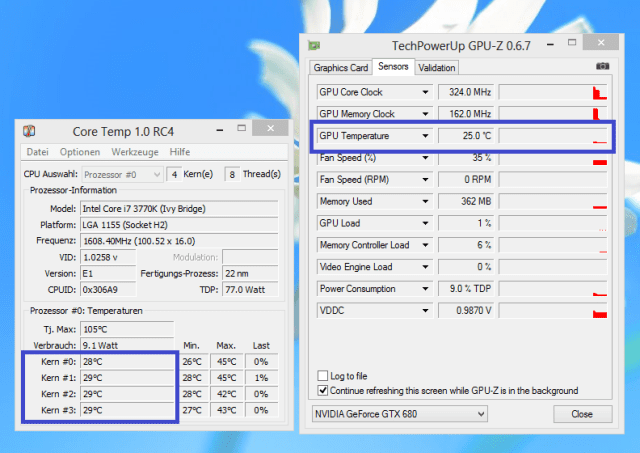Viewport: 640px width, 453px height.
Task: Click the Model field Intel Core i7 3770K
Action: (179, 209)
